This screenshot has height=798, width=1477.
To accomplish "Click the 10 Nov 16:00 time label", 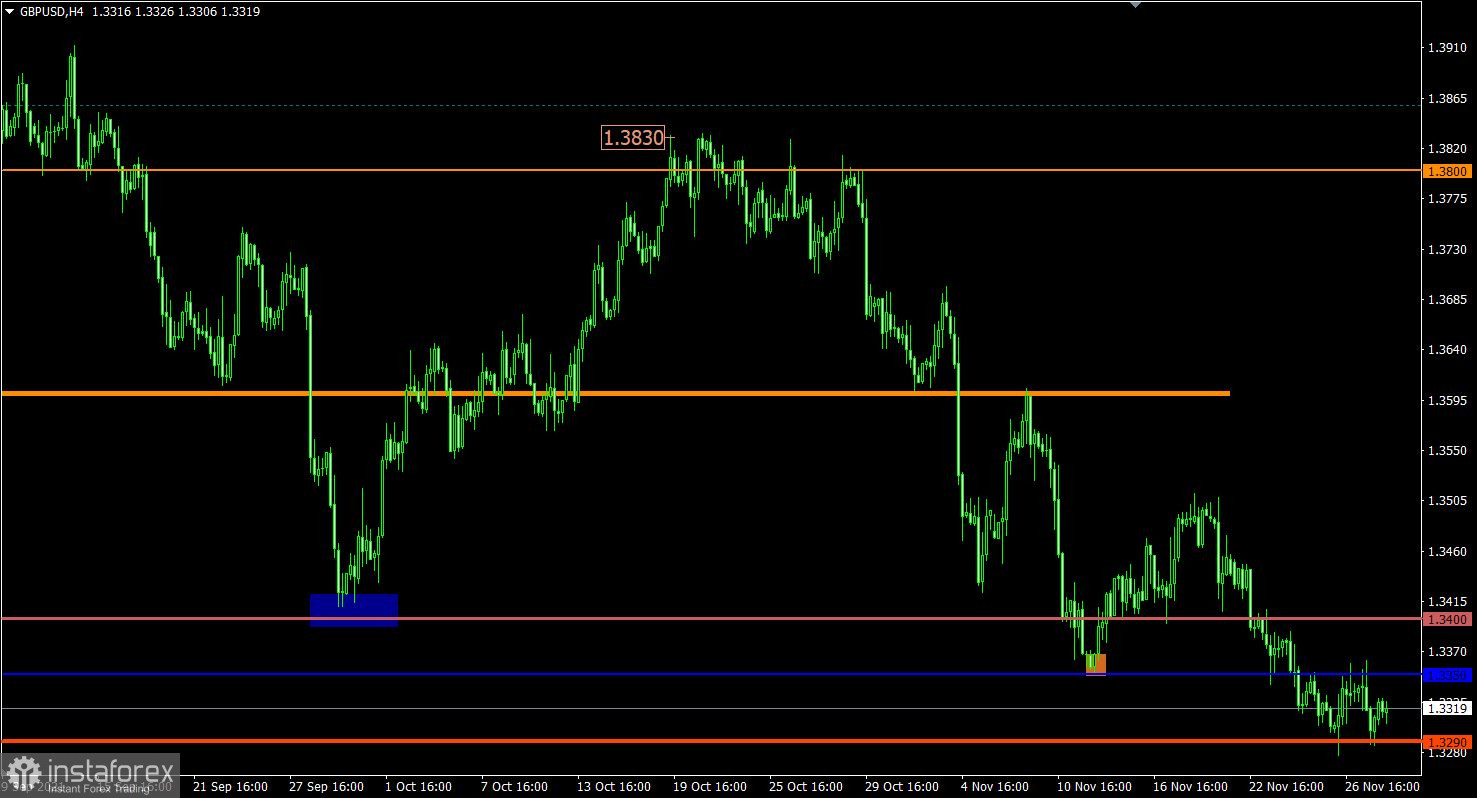I will (1094, 787).
